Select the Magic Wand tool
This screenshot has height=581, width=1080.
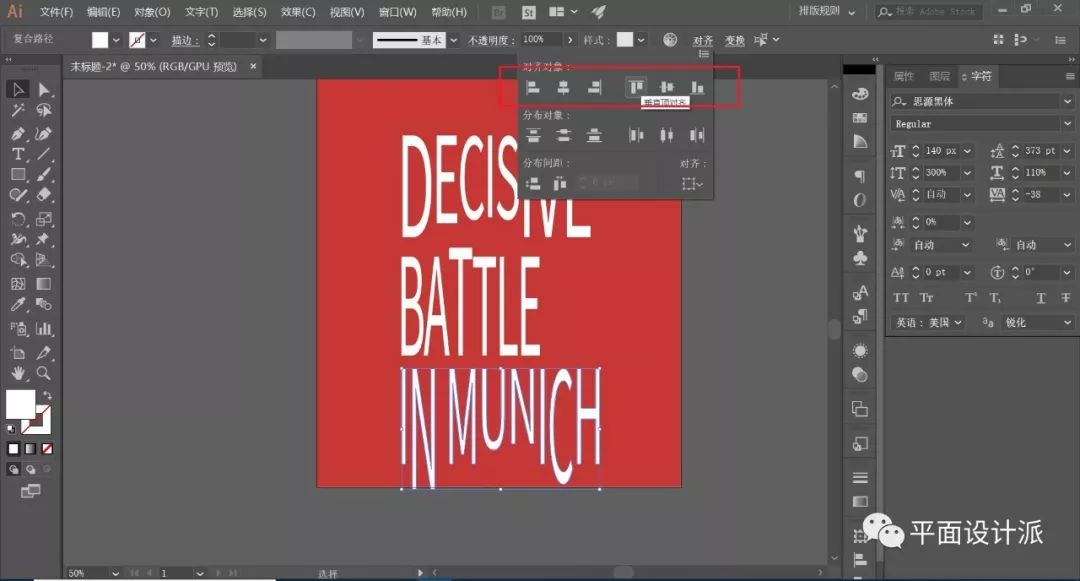[18, 111]
